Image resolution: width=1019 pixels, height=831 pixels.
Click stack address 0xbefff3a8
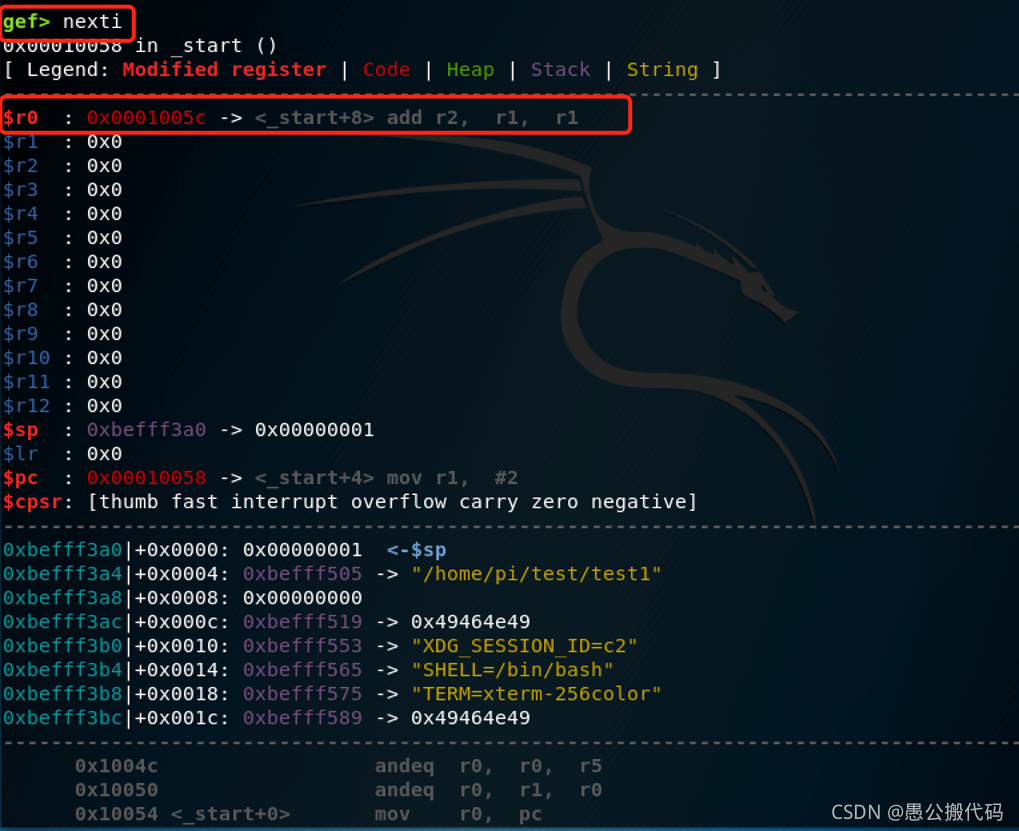pos(62,598)
